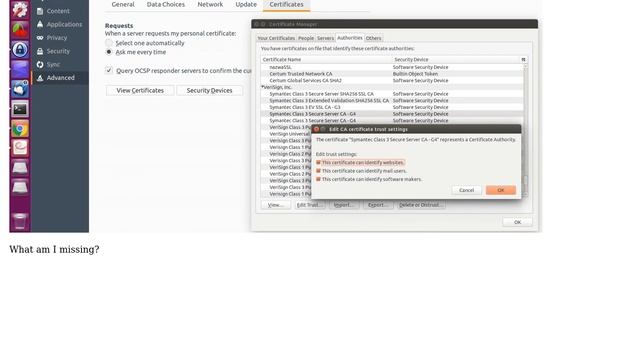
Task: Open the People tab in Certificate Manager
Action: click(306, 38)
